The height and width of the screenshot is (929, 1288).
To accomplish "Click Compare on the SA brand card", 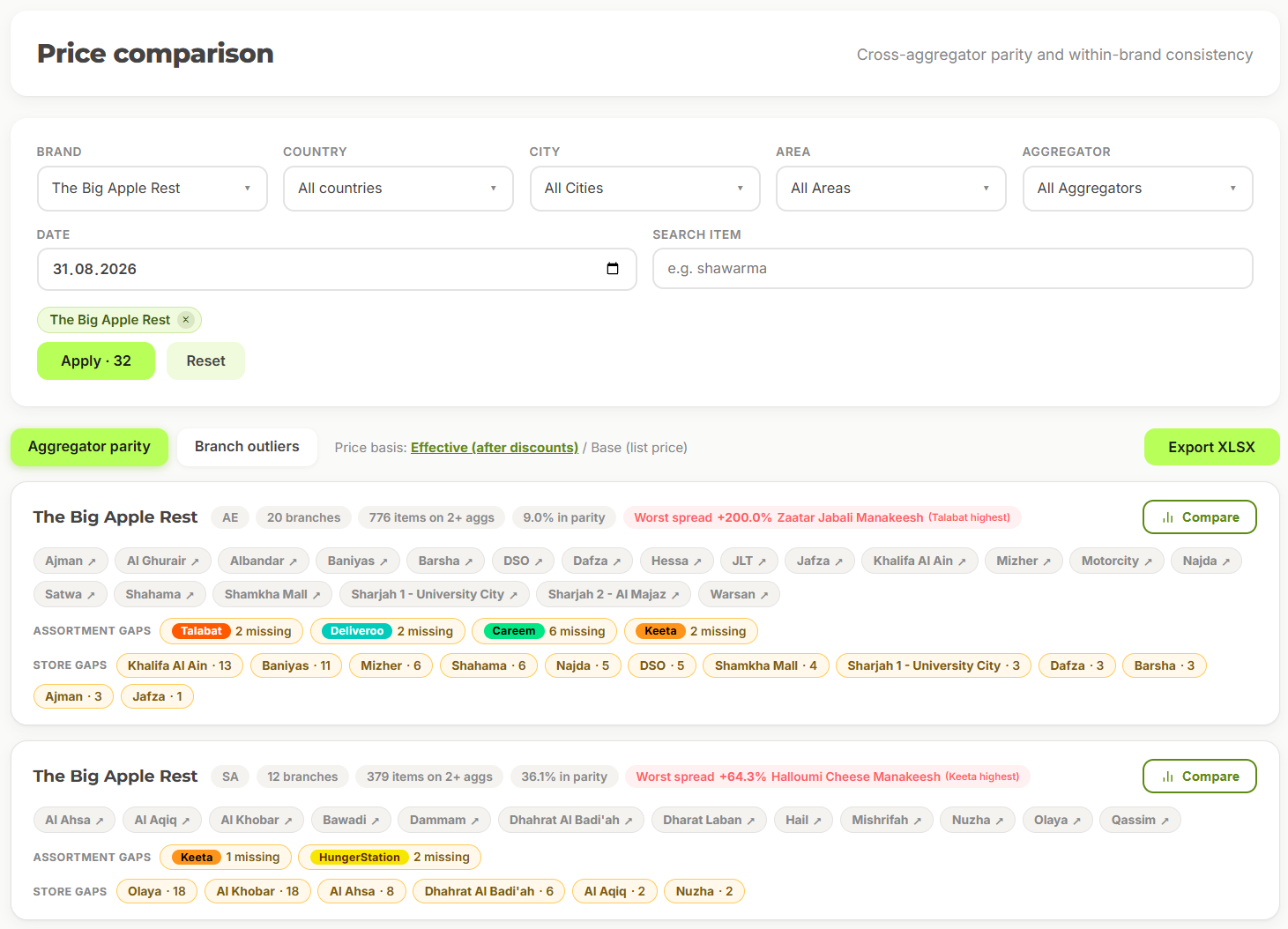I will pos(1200,777).
